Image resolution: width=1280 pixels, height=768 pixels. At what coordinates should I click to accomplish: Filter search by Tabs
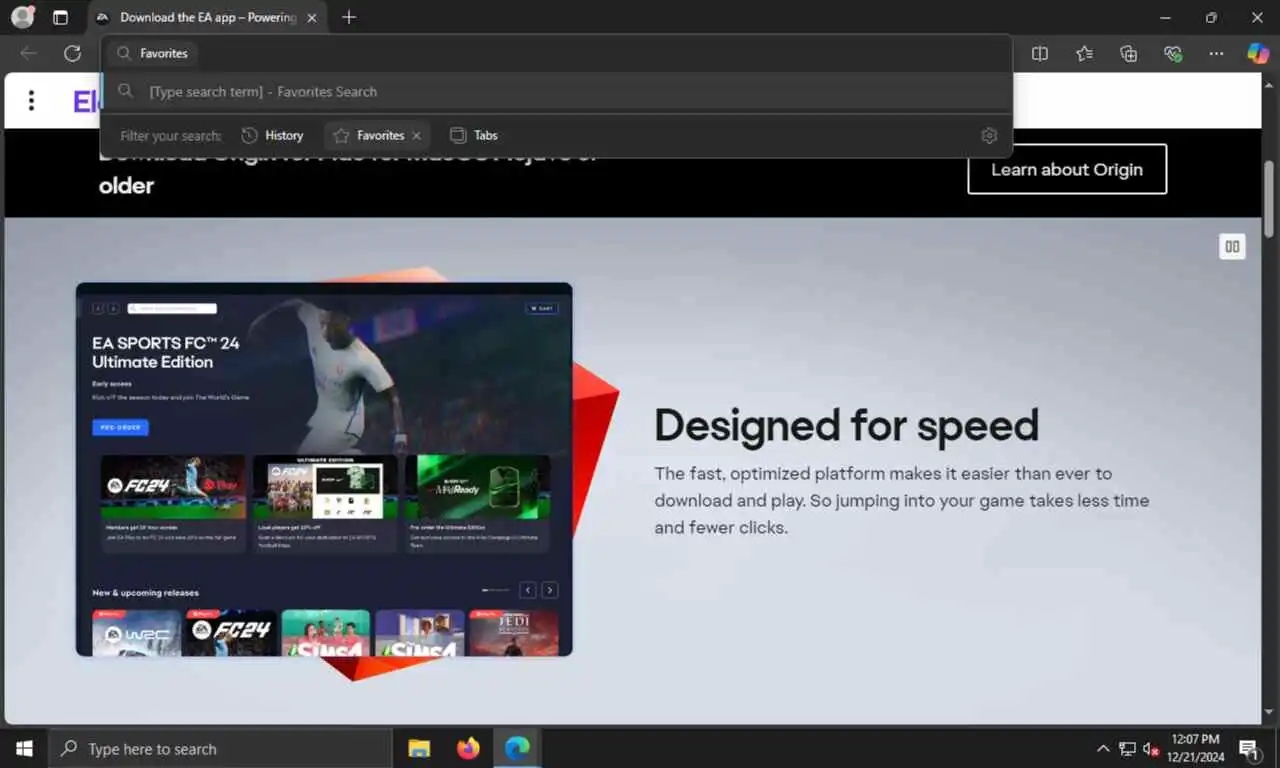(x=474, y=135)
